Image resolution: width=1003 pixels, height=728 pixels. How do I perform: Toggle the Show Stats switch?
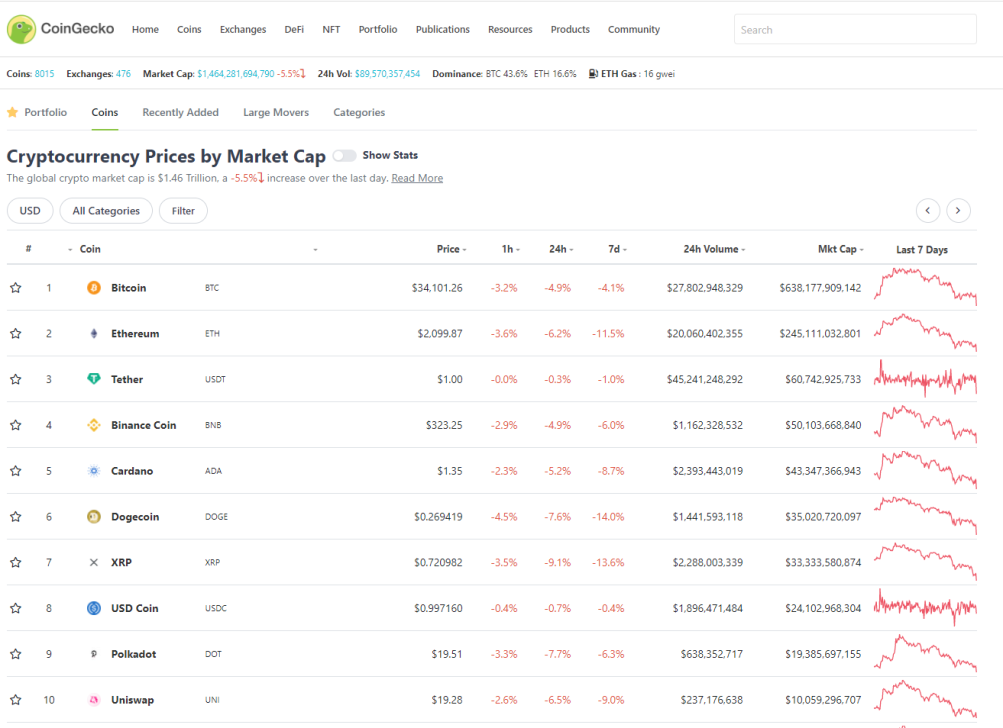coord(344,155)
